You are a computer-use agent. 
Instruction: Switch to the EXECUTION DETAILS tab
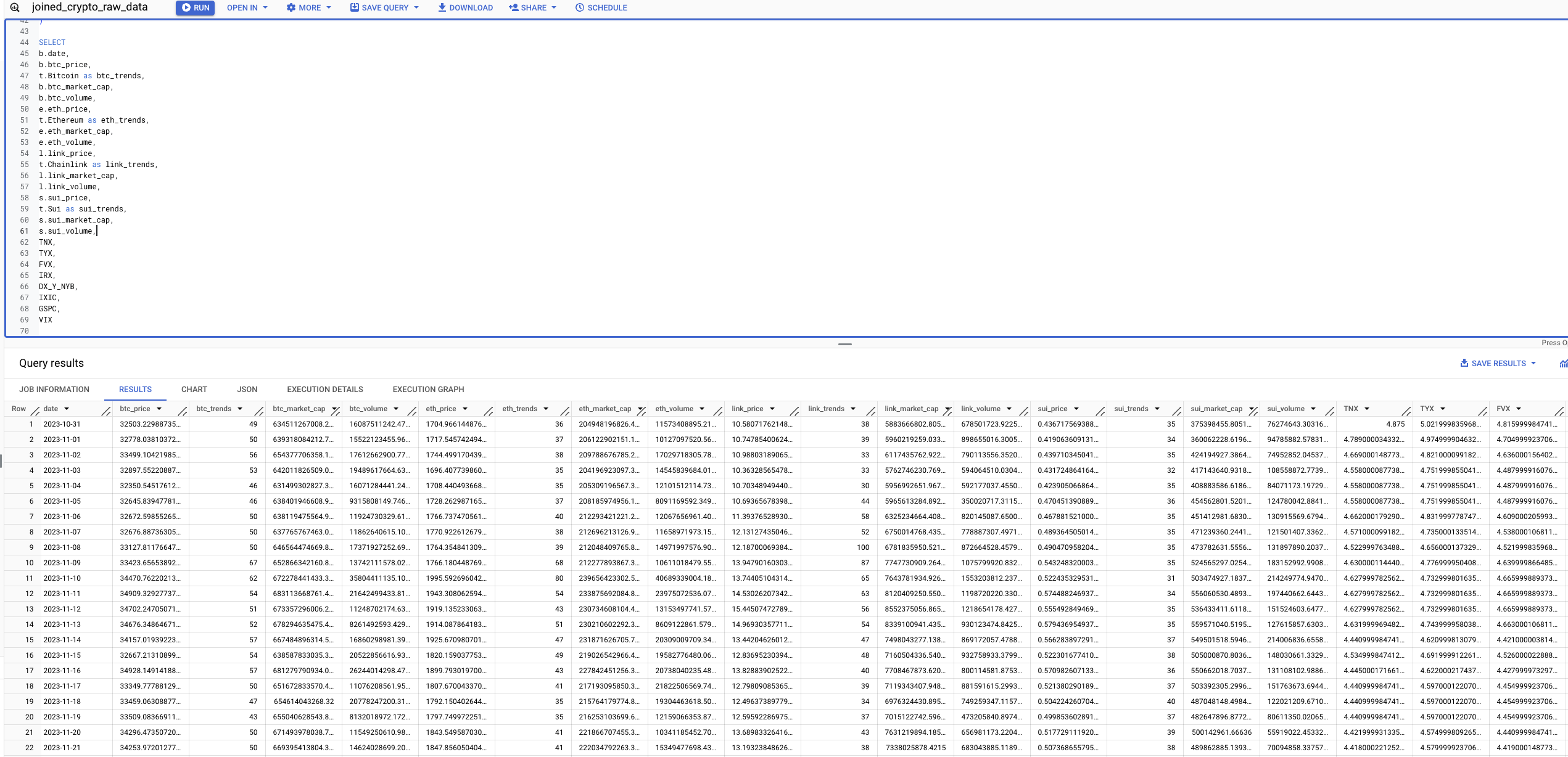pyautogui.click(x=324, y=390)
